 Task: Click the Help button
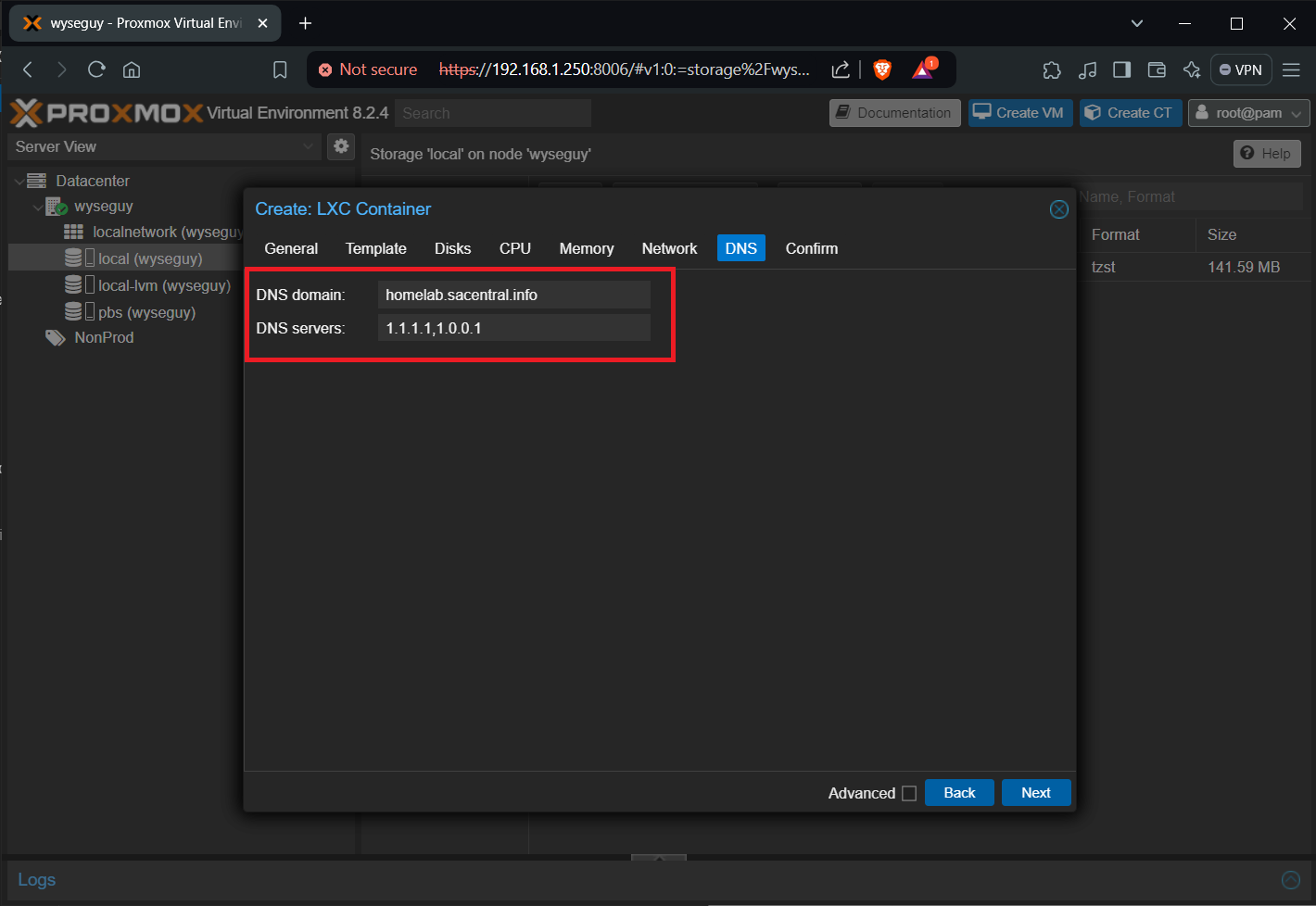pyautogui.click(x=1267, y=154)
